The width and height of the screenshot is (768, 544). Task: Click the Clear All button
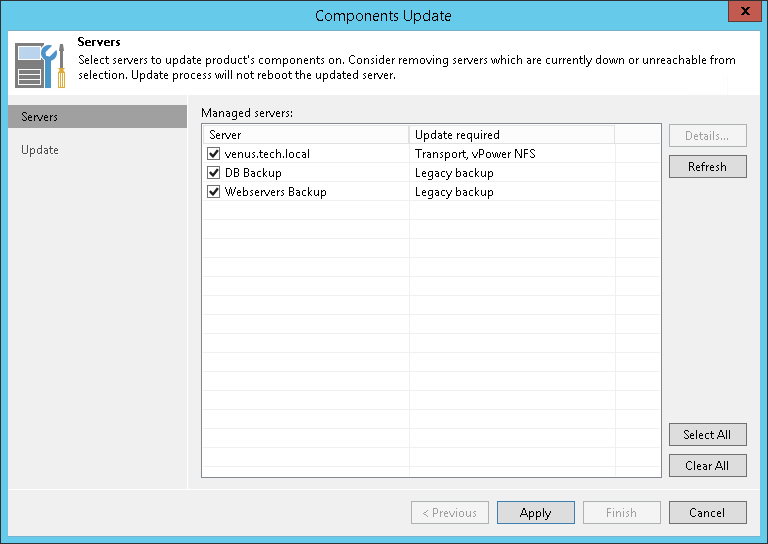coord(707,465)
